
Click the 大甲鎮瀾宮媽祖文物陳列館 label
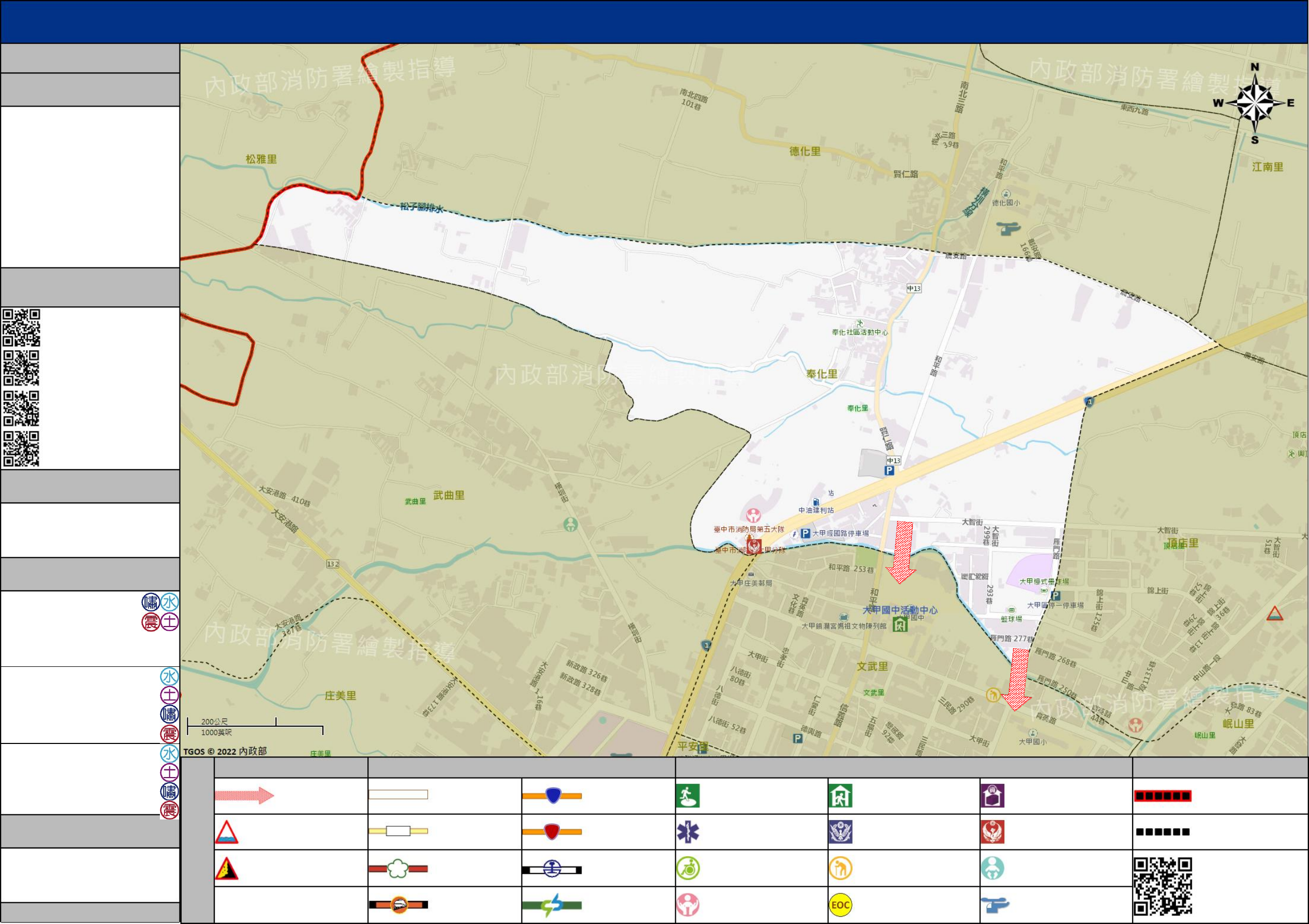pos(844,626)
